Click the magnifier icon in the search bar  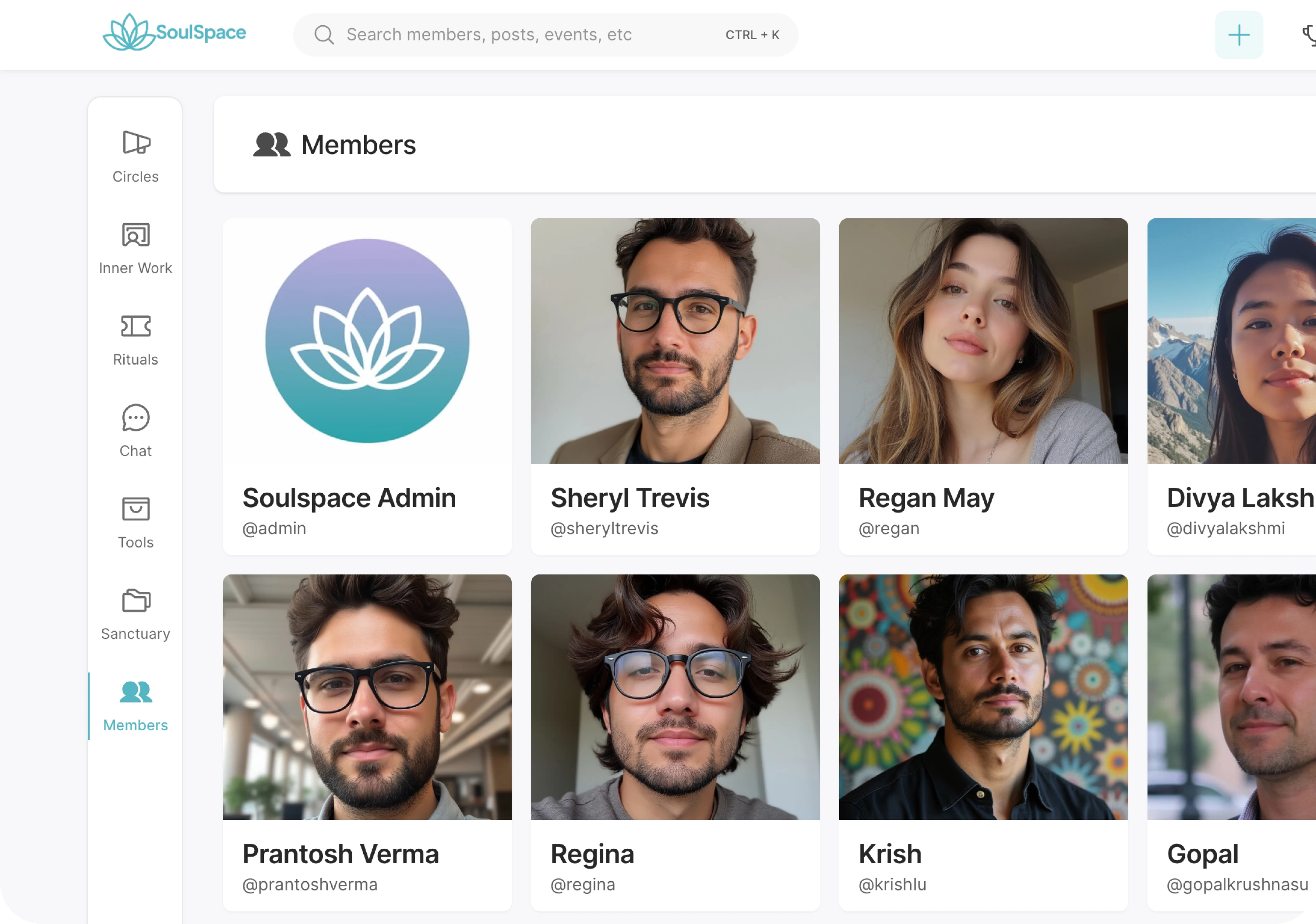tap(325, 35)
